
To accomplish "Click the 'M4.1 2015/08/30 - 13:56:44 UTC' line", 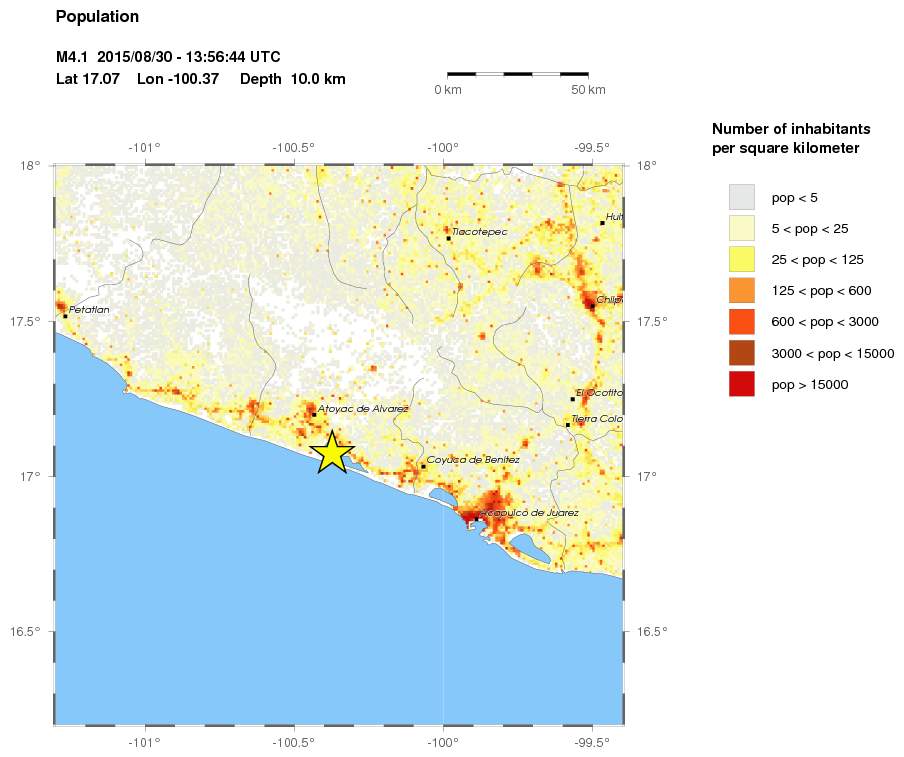I will (x=168, y=57).
